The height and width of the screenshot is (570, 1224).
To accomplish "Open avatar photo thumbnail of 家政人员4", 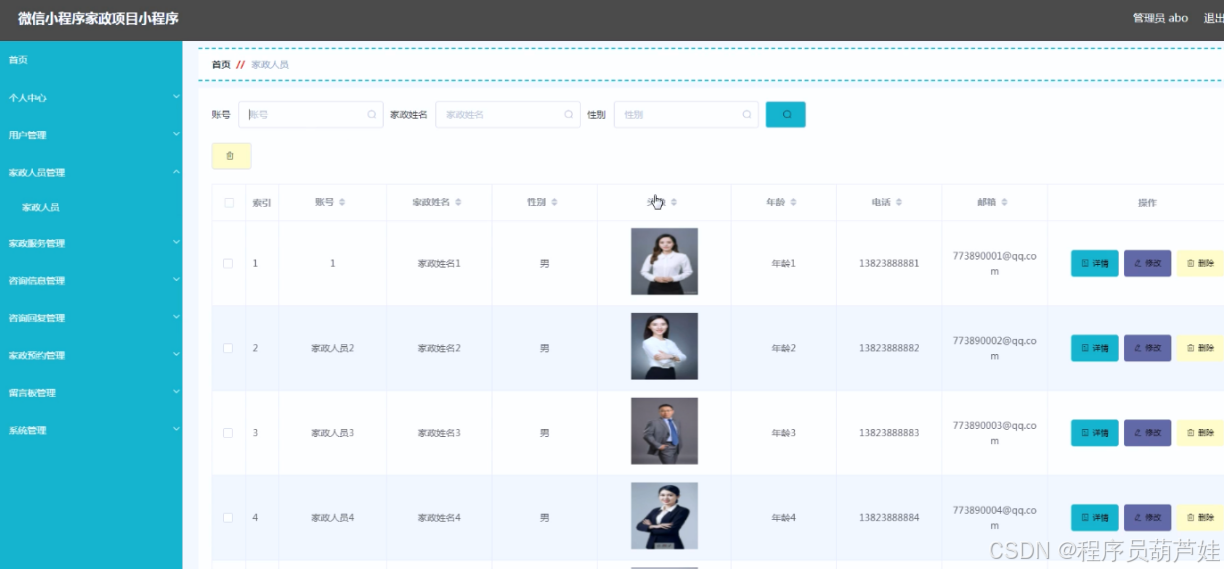I will pos(664,516).
